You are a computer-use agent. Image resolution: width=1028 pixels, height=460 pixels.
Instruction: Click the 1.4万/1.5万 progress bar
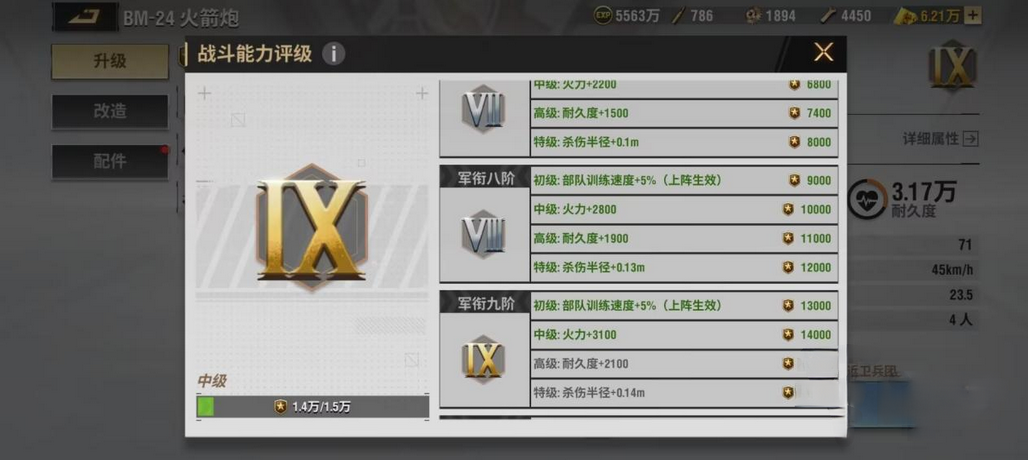click(x=313, y=407)
